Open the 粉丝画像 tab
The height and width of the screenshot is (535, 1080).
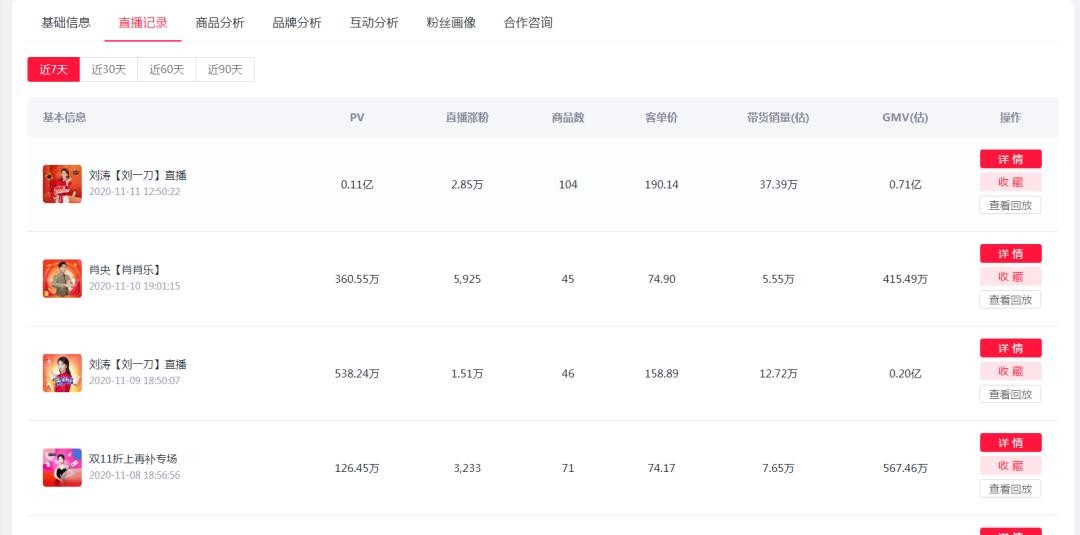[x=451, y=23]
